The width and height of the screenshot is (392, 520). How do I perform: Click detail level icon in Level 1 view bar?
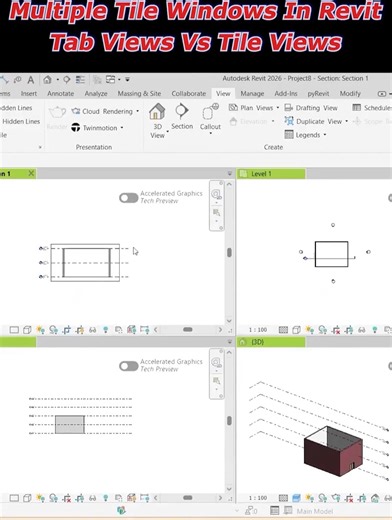(x=283, y=330)
